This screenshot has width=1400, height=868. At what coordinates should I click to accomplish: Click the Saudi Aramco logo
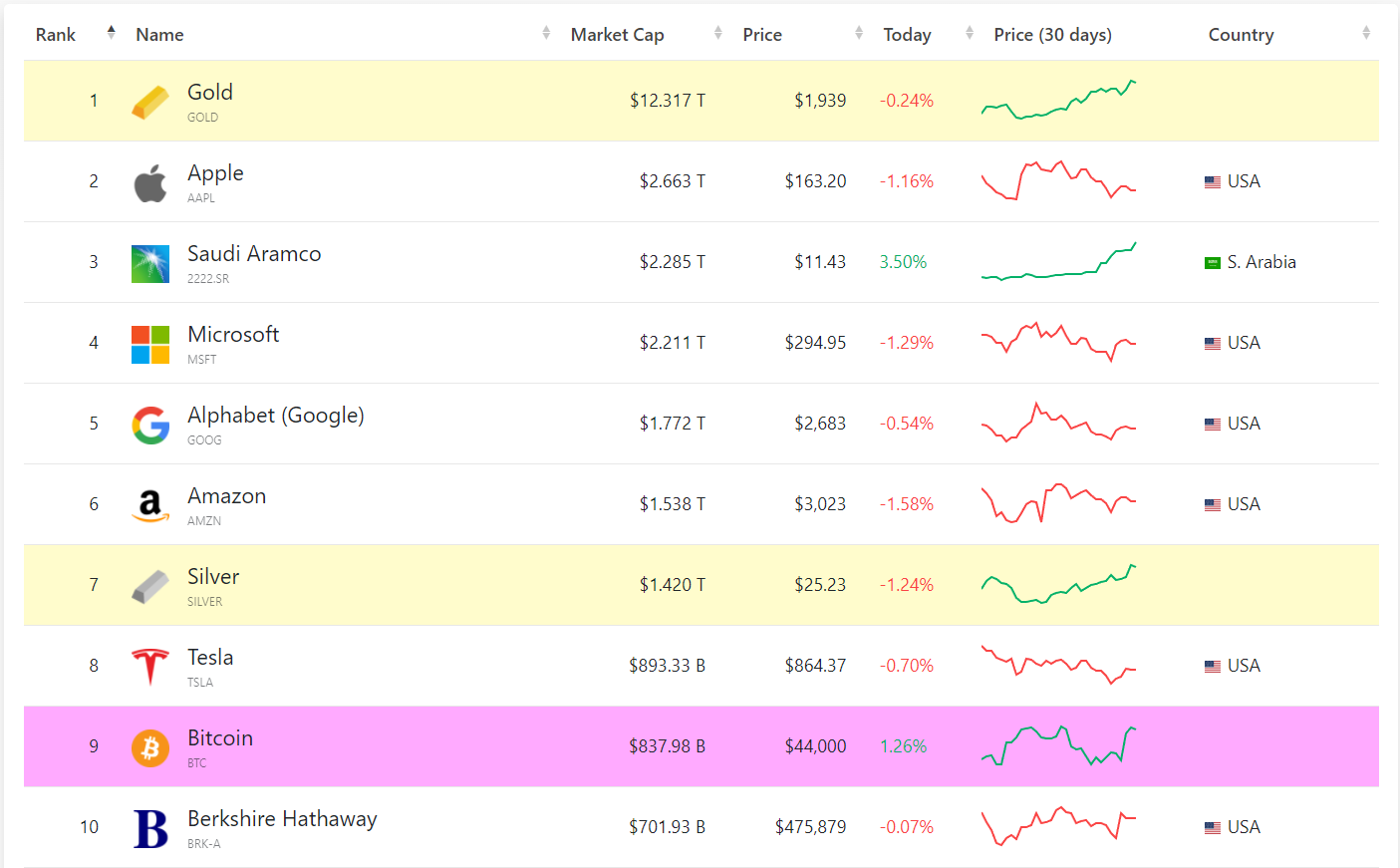[x=150, y=264]
